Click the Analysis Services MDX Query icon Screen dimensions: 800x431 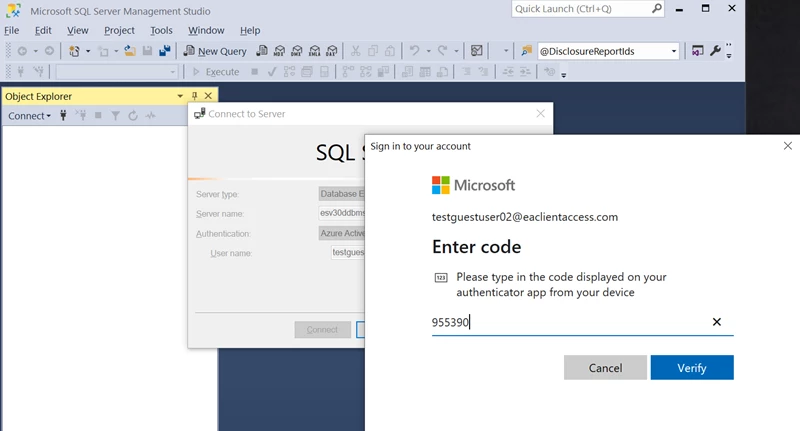[279, 51]
